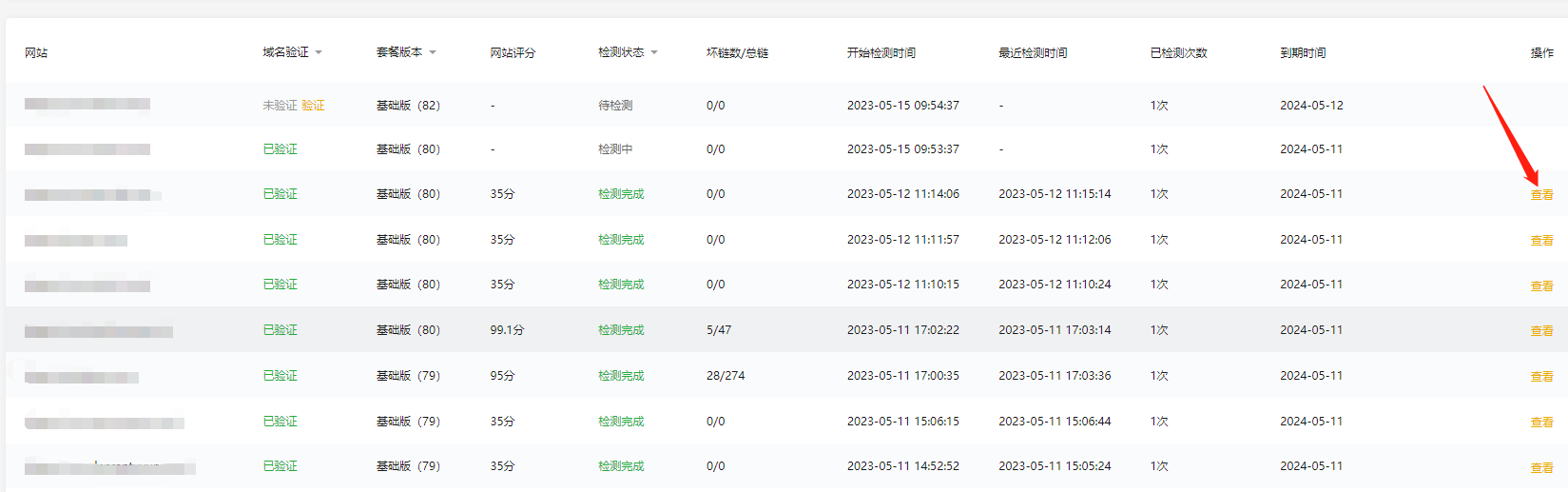This screenshot has width=1568, height=492.
Task: Open 查看 for the row started 11:11:57
Action: [1541, 241]
